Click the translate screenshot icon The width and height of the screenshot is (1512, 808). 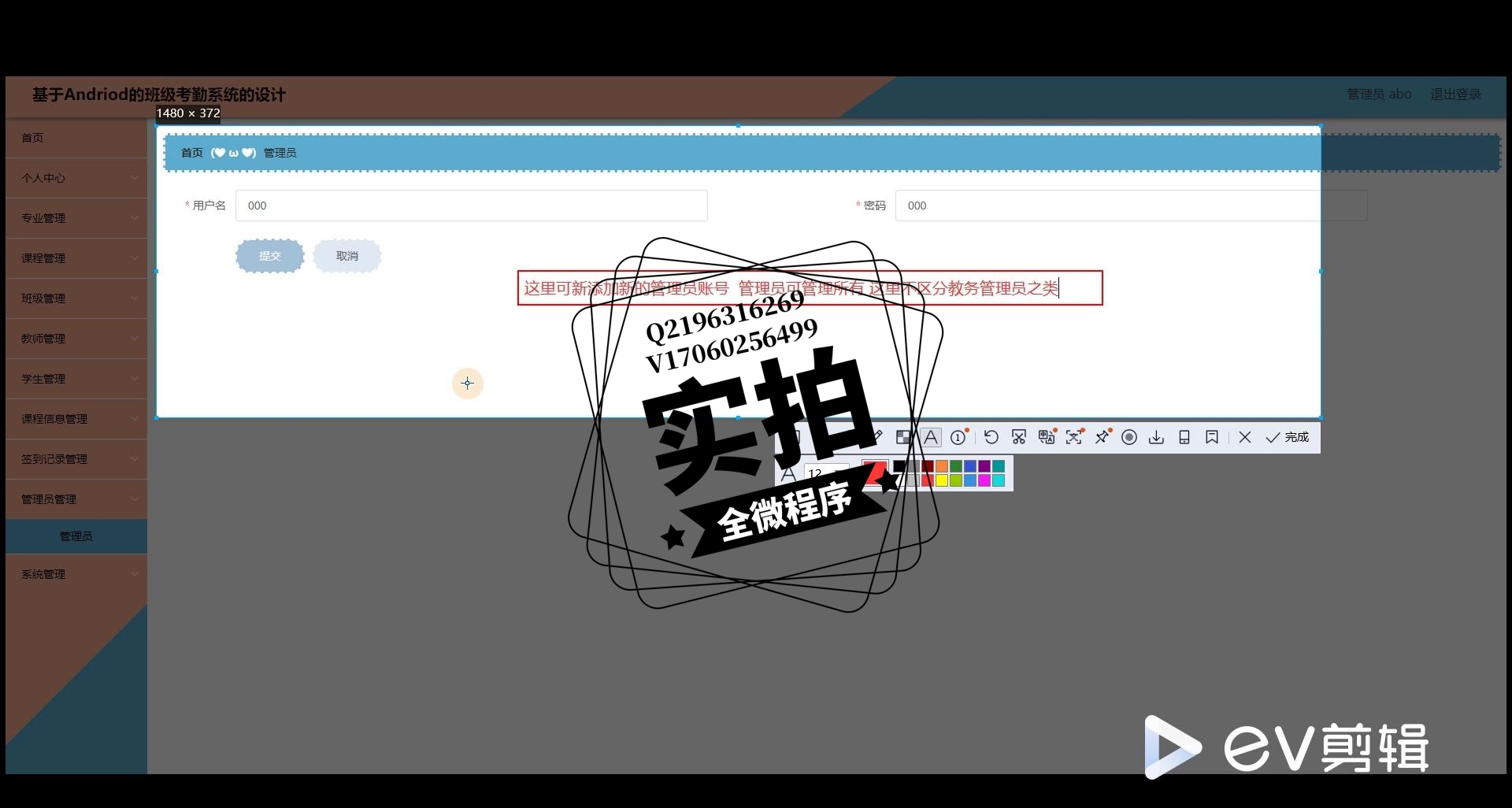tap(1047, 437)
